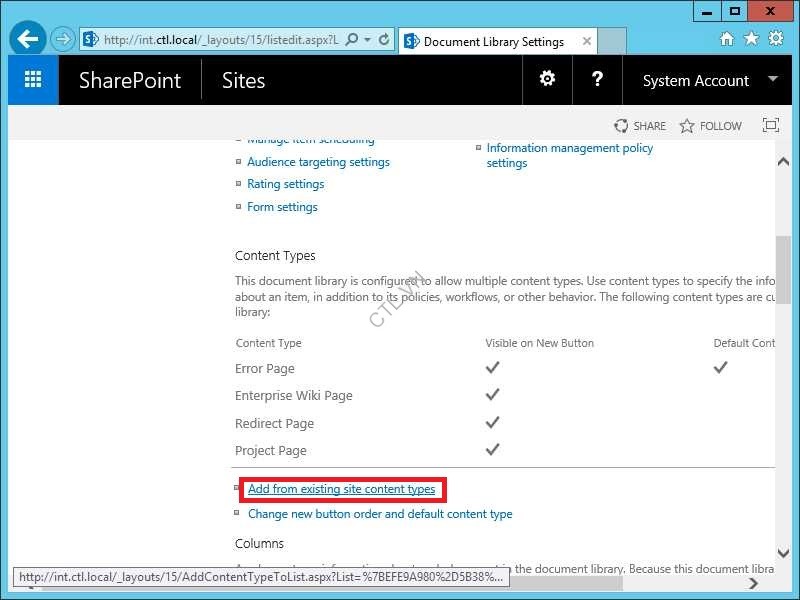Open the browser home page icon
The image size is (800, 600).
coord(727,39)
